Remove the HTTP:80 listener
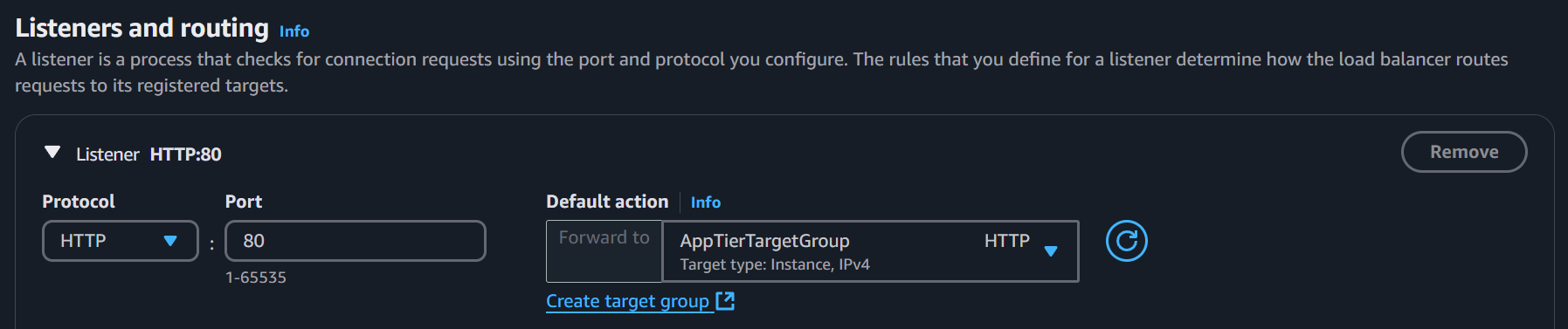 tap(1464, 152)
